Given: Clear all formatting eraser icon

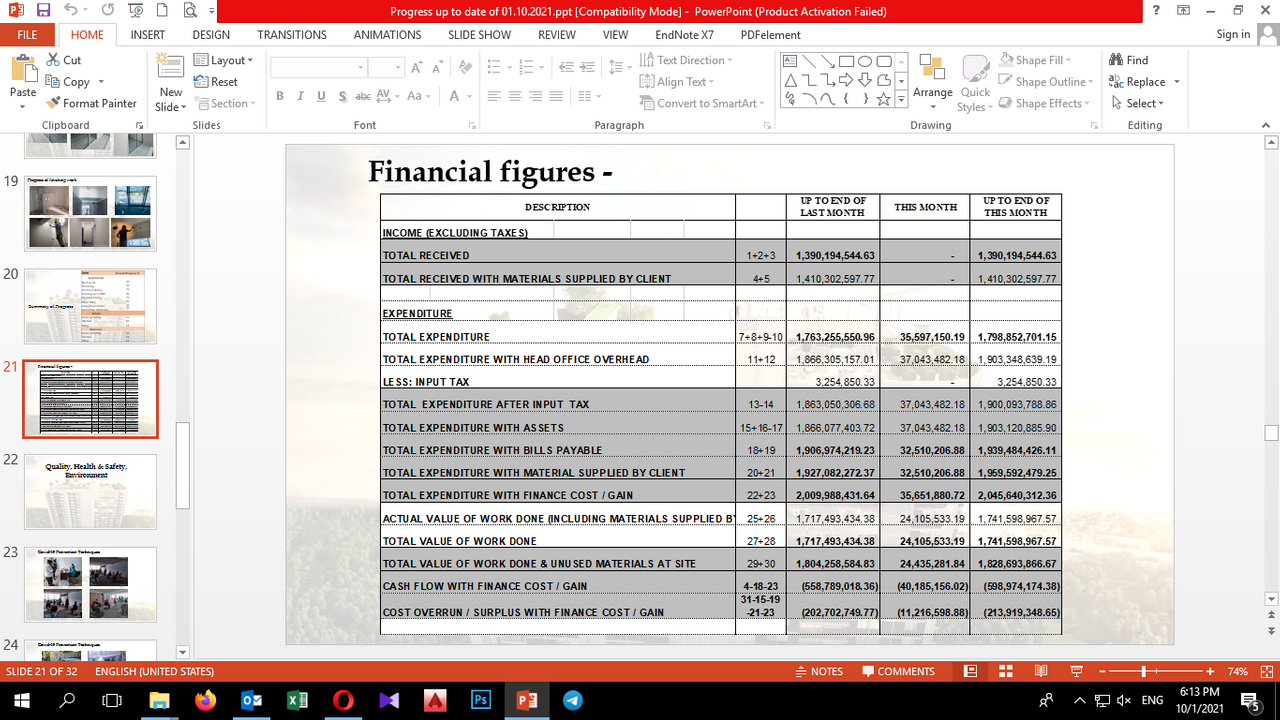Looking at the screenshot, I should tap(463, 68).
